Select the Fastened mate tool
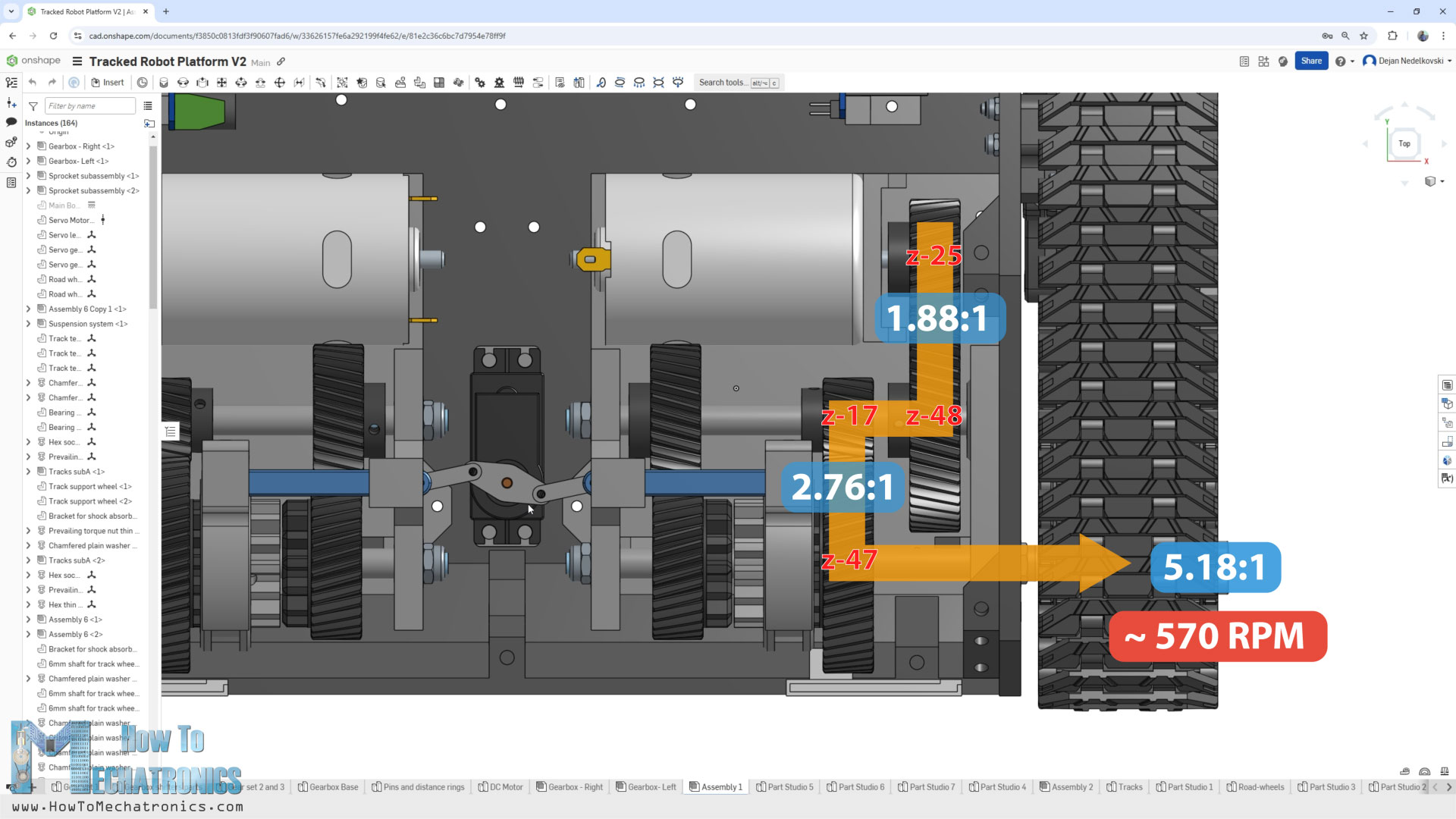The image size is (1456, 819). tap(163, 83)
